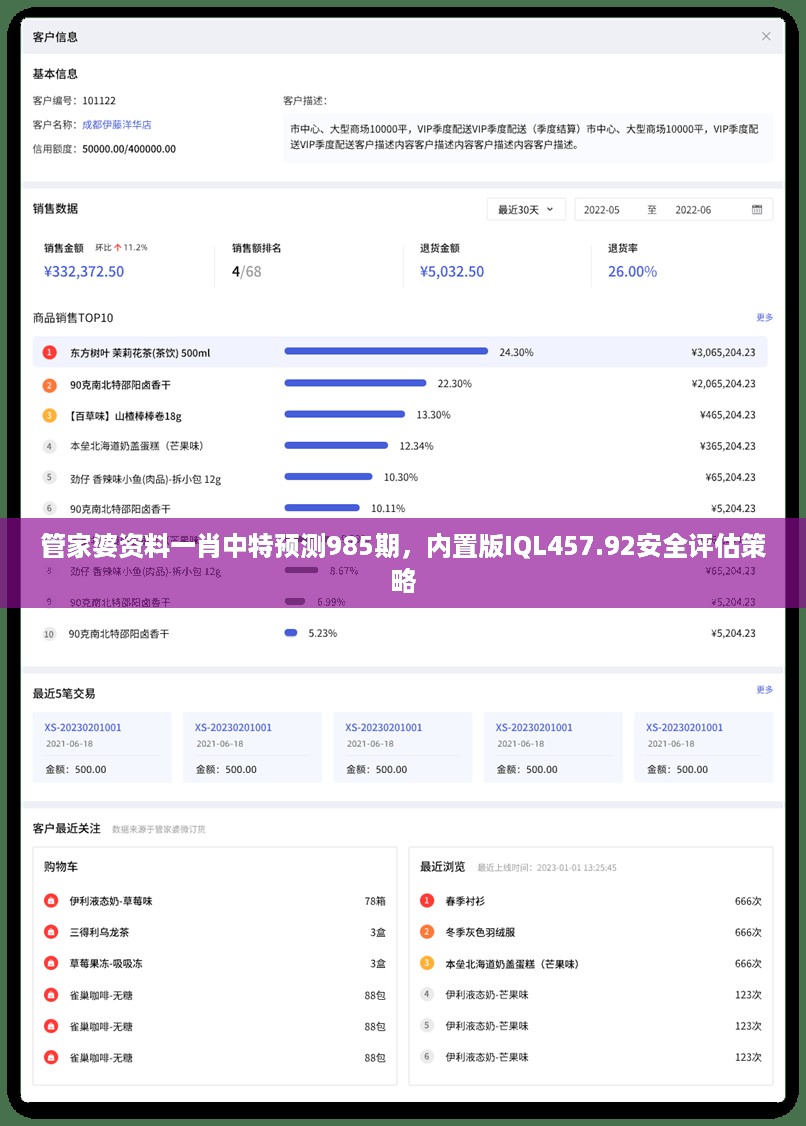Select the red icon beside 草莓果冻-吸吸冻
806x1126 pixels.
click(51, 964)
